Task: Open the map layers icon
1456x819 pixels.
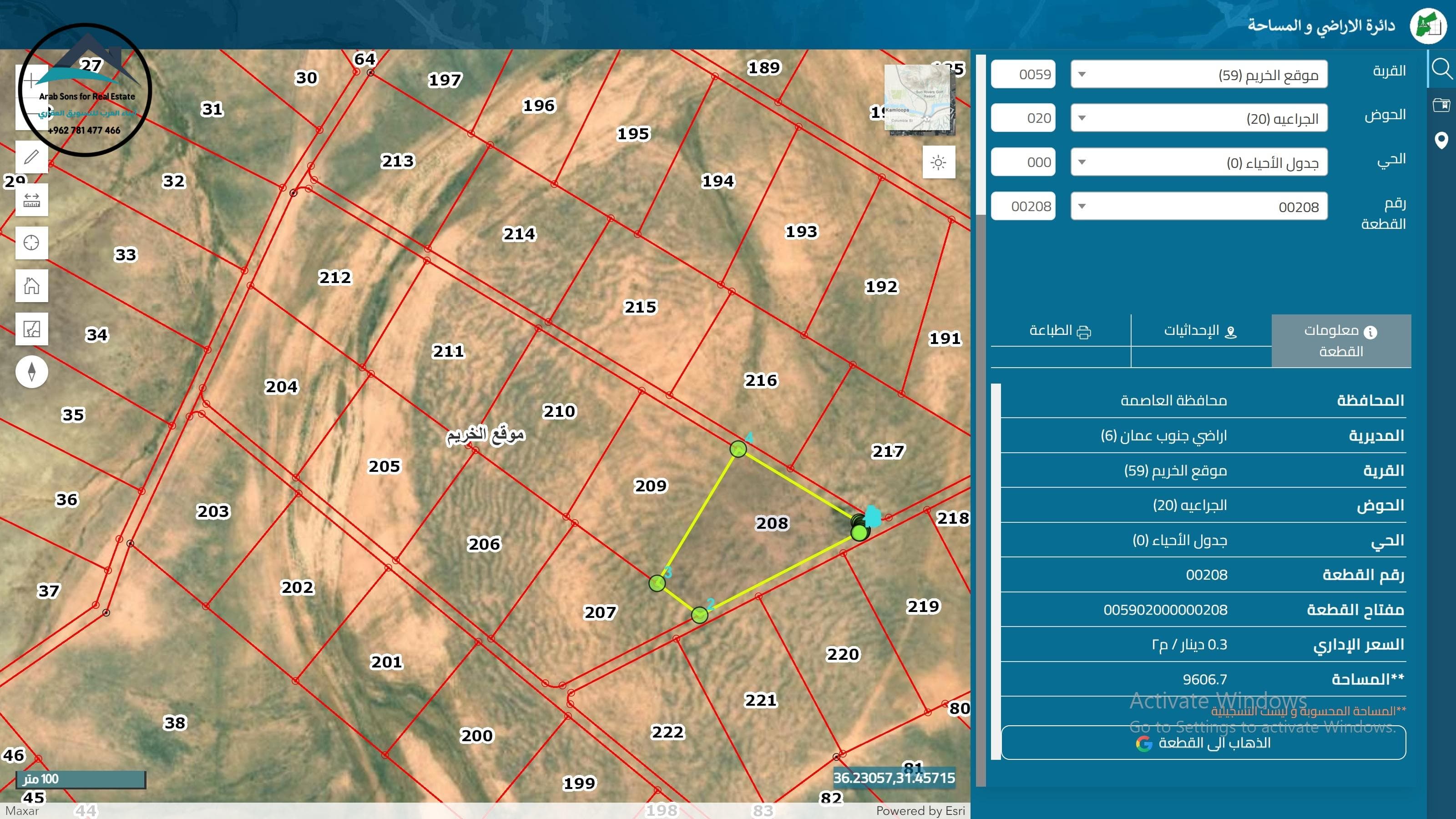Action: click(x=32, y=329)
